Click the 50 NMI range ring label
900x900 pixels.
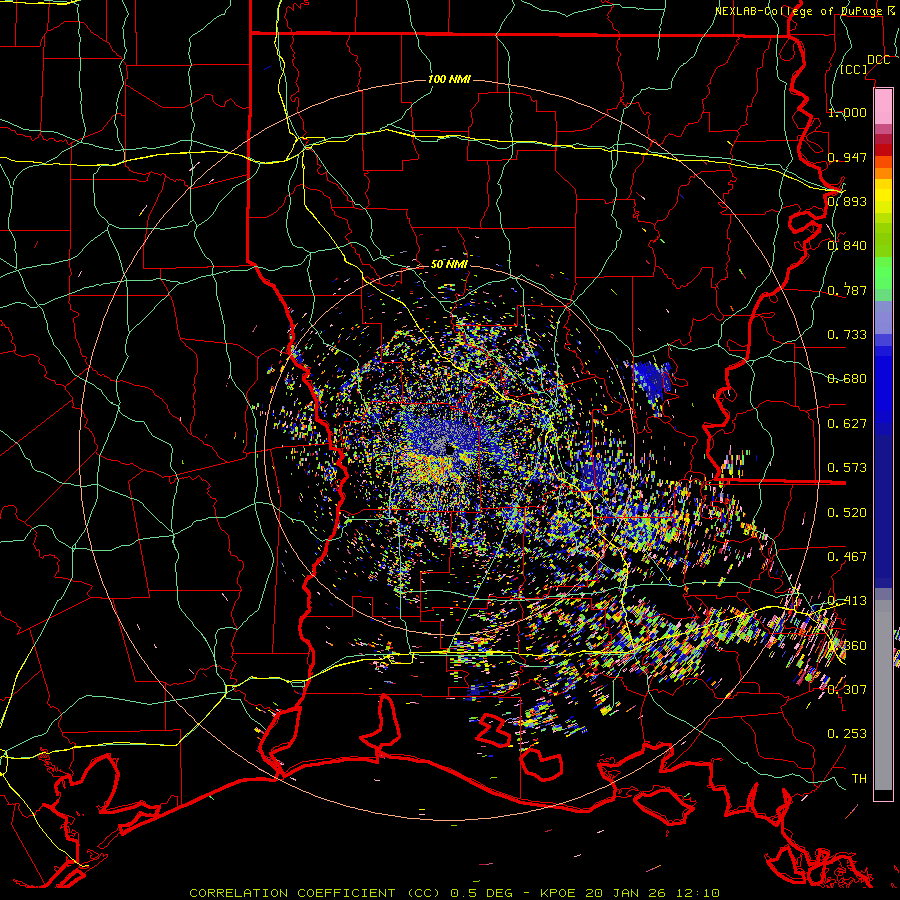coord(449,264)
